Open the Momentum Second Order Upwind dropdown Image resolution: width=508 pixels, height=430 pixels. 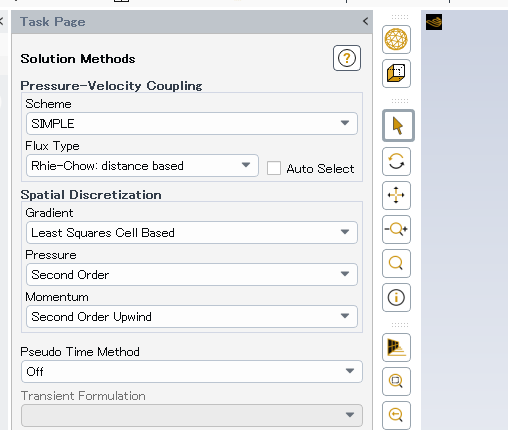[192, 316]
